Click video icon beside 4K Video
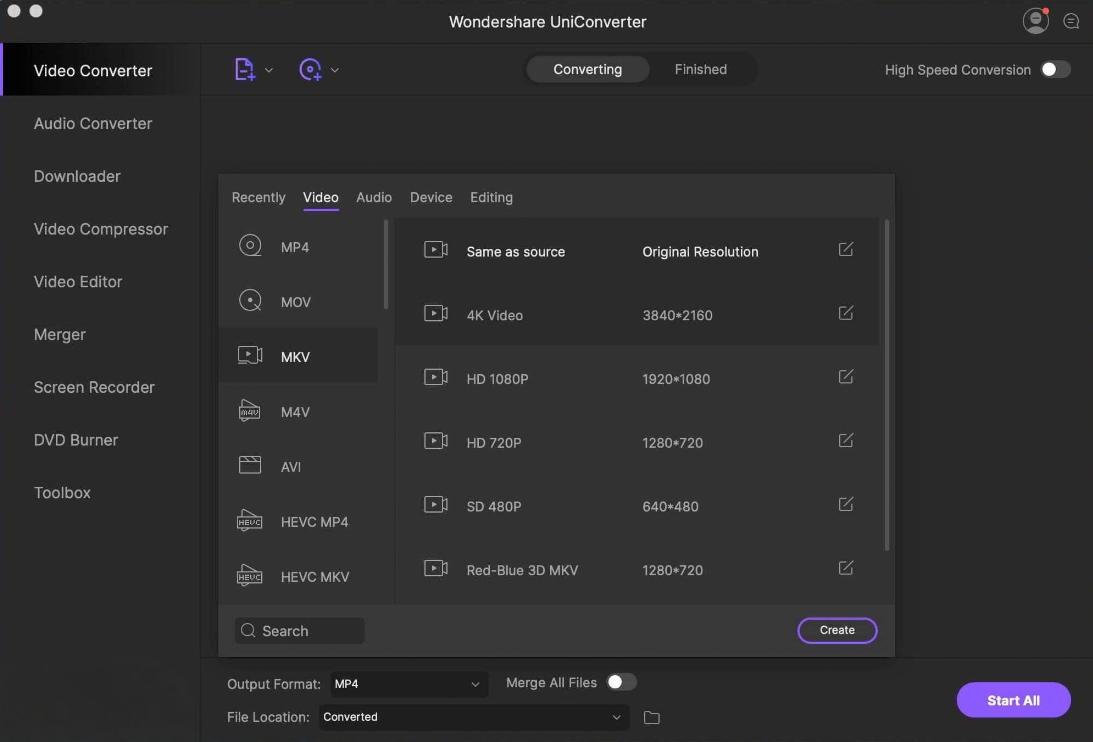This screenshot has width=1093, height=742. pos(436,313)
